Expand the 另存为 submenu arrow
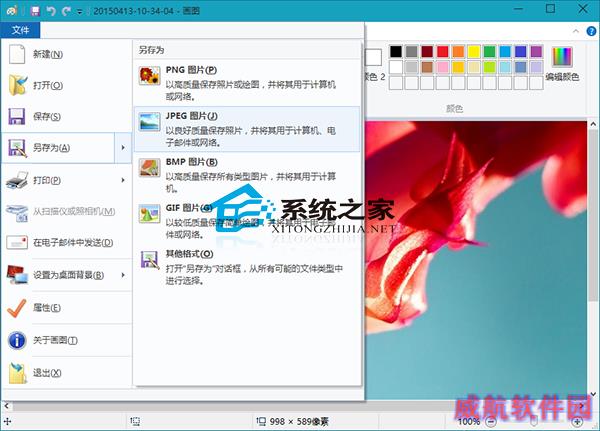The height and width of the screenshot is (431, 600). pyautogui.click(x=123, y=148)
